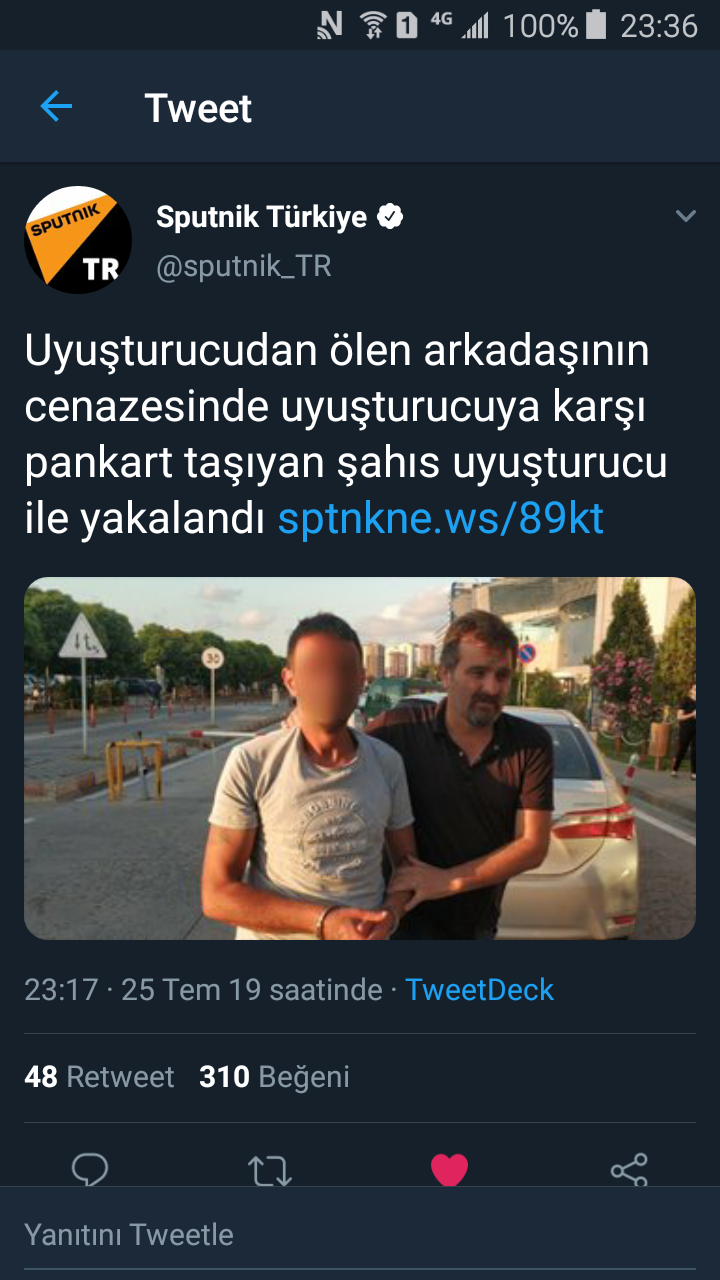Open the tweet photo of two men
Viewport: 720px width, 1280px height.
click(x=360, y=758)
